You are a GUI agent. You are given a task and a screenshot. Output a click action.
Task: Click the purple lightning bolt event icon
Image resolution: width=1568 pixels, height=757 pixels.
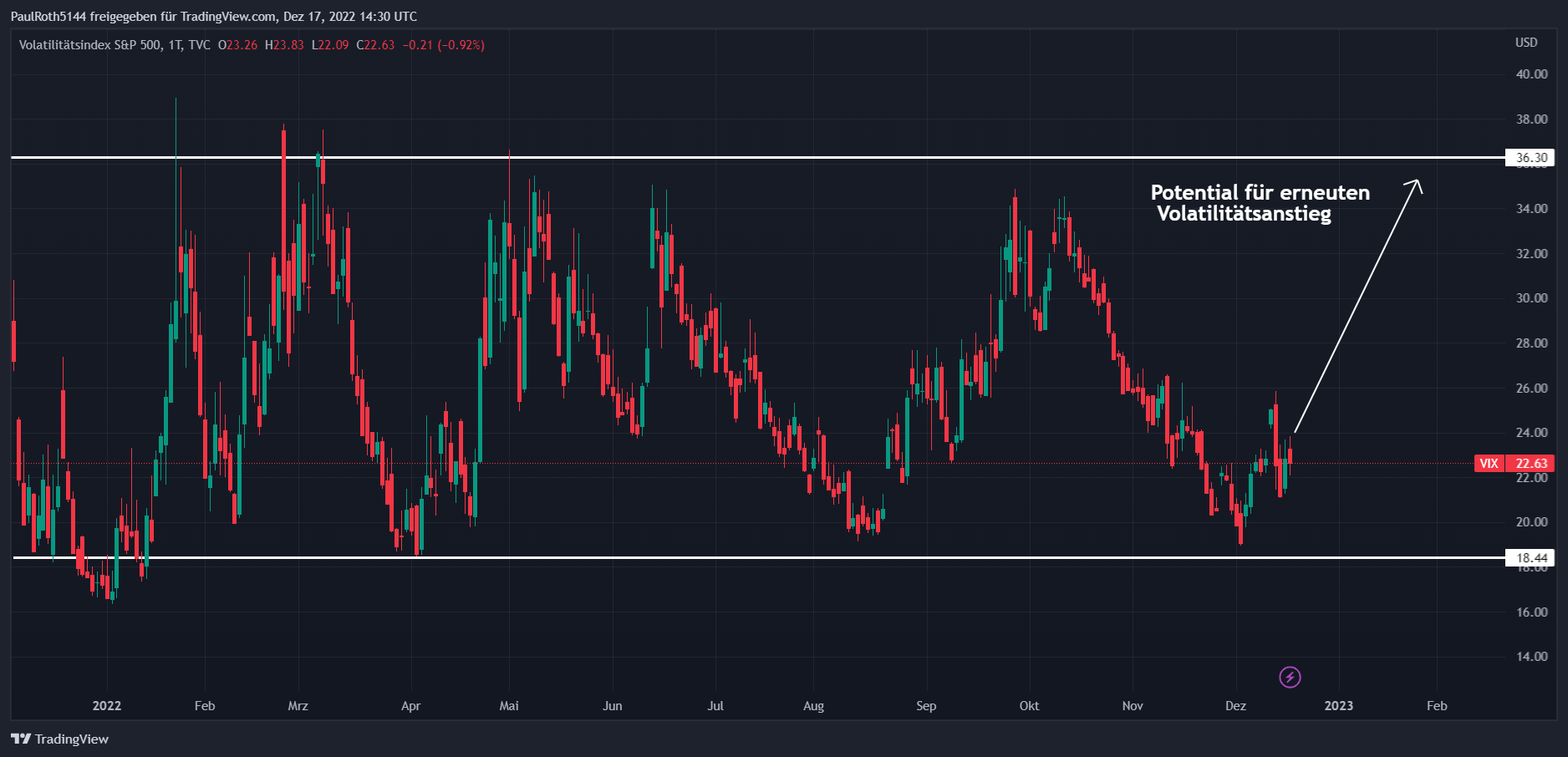[1290, 677]
